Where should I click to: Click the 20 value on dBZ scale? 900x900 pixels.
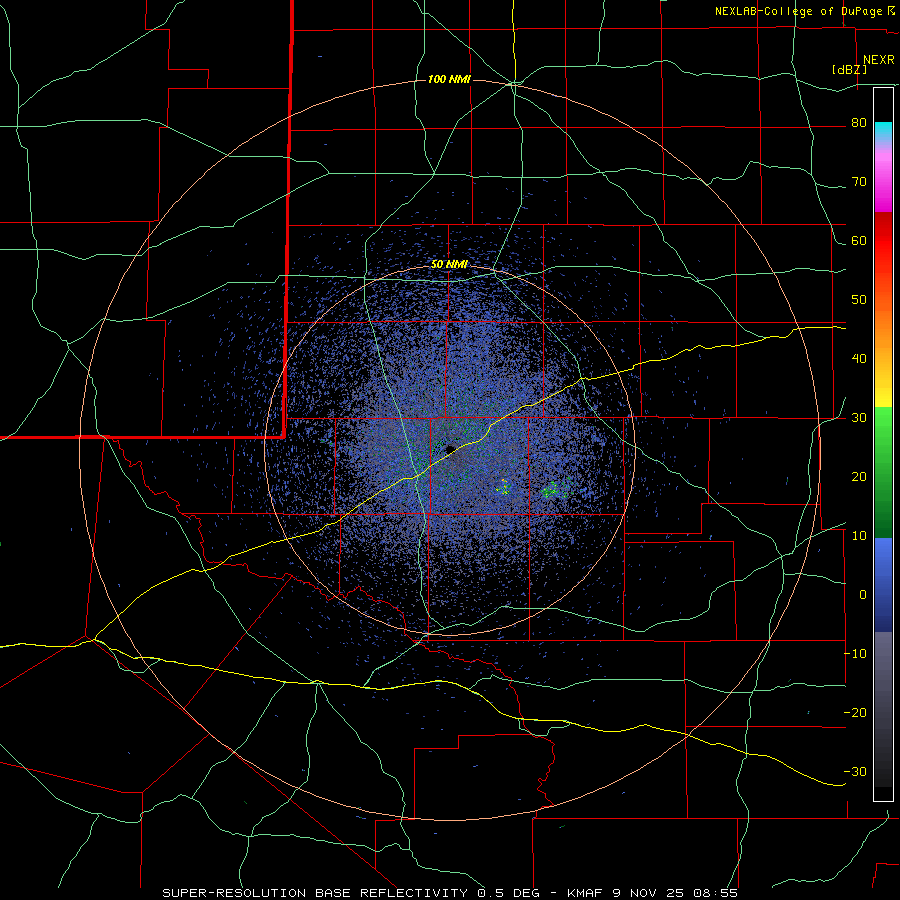point(859,477)
